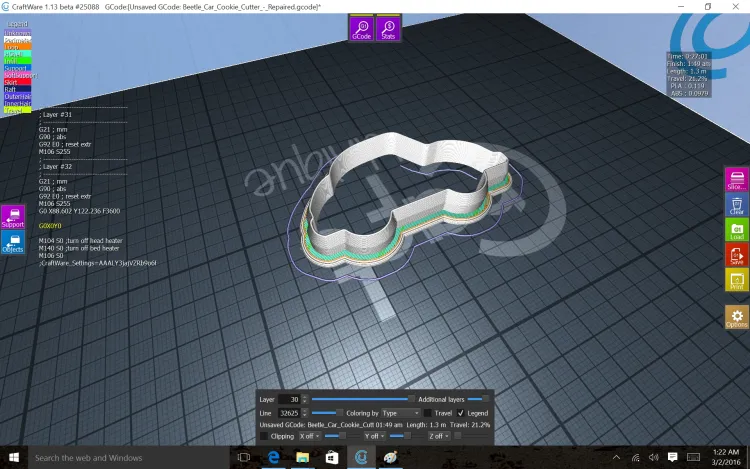Viewport: 750px width, 469px height.
Task: Click the Layer slider track
Action: point(360,399)
